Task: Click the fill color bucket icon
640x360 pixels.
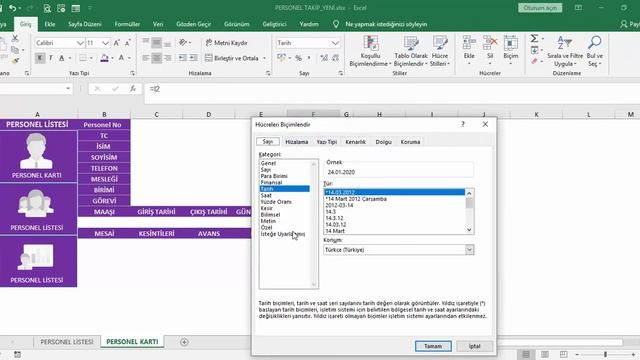Action: point(104,58)
